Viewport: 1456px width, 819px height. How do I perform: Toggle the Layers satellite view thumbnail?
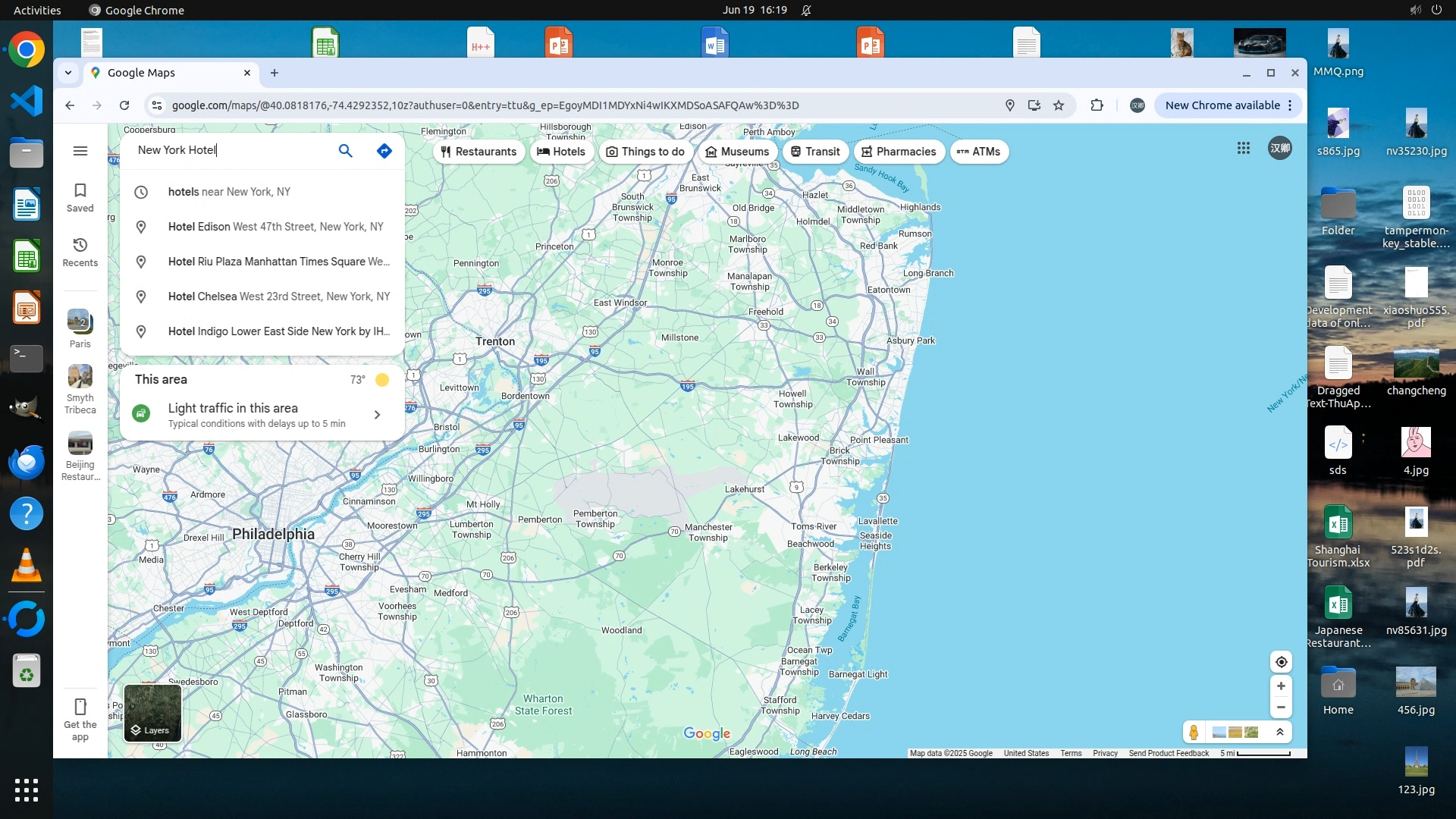coord(152,713)
